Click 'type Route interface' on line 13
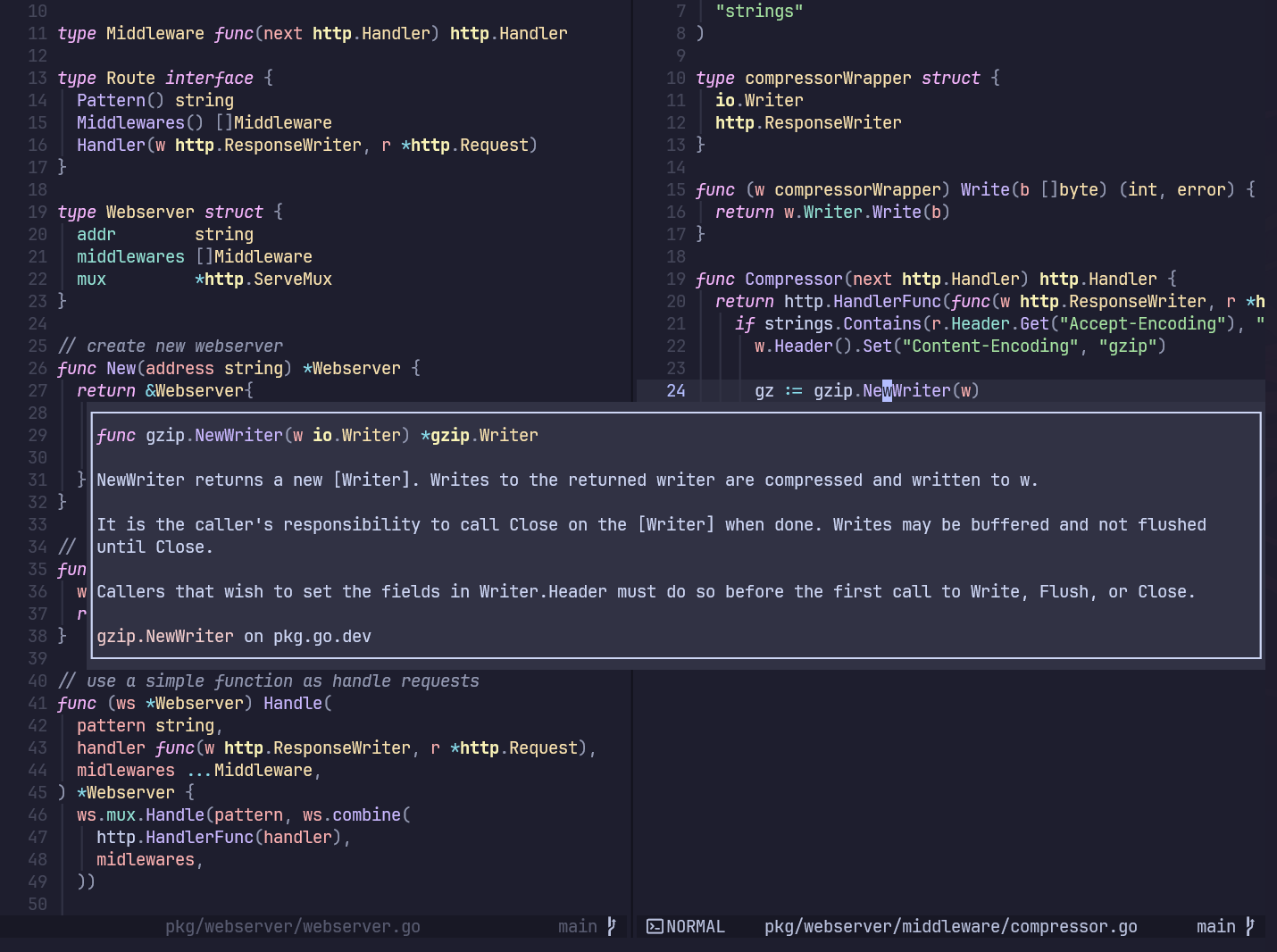This screenshot has width=1277, height=952. 165,78
